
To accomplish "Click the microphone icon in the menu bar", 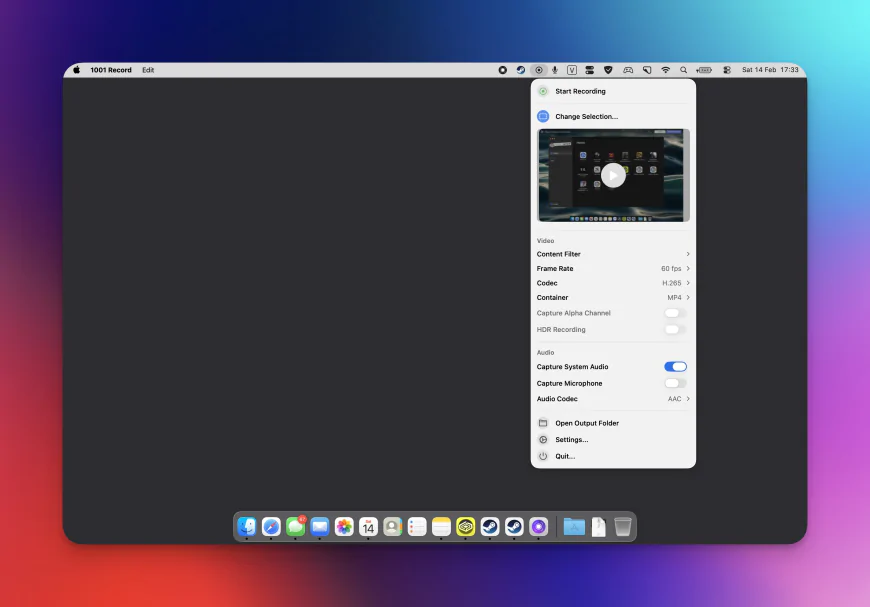I will click(555, 70).
